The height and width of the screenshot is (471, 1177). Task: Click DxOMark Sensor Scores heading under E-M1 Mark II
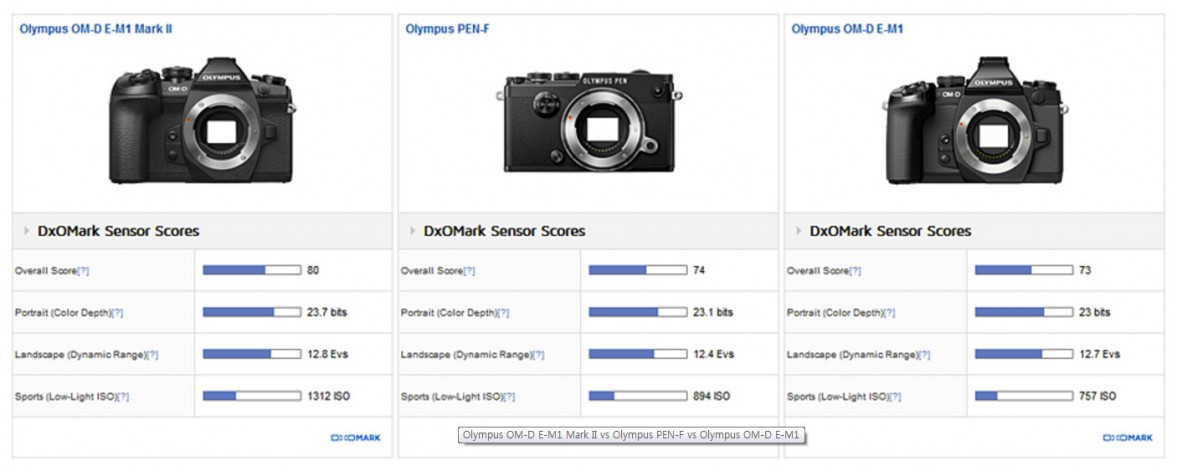(x=119, y=231)
